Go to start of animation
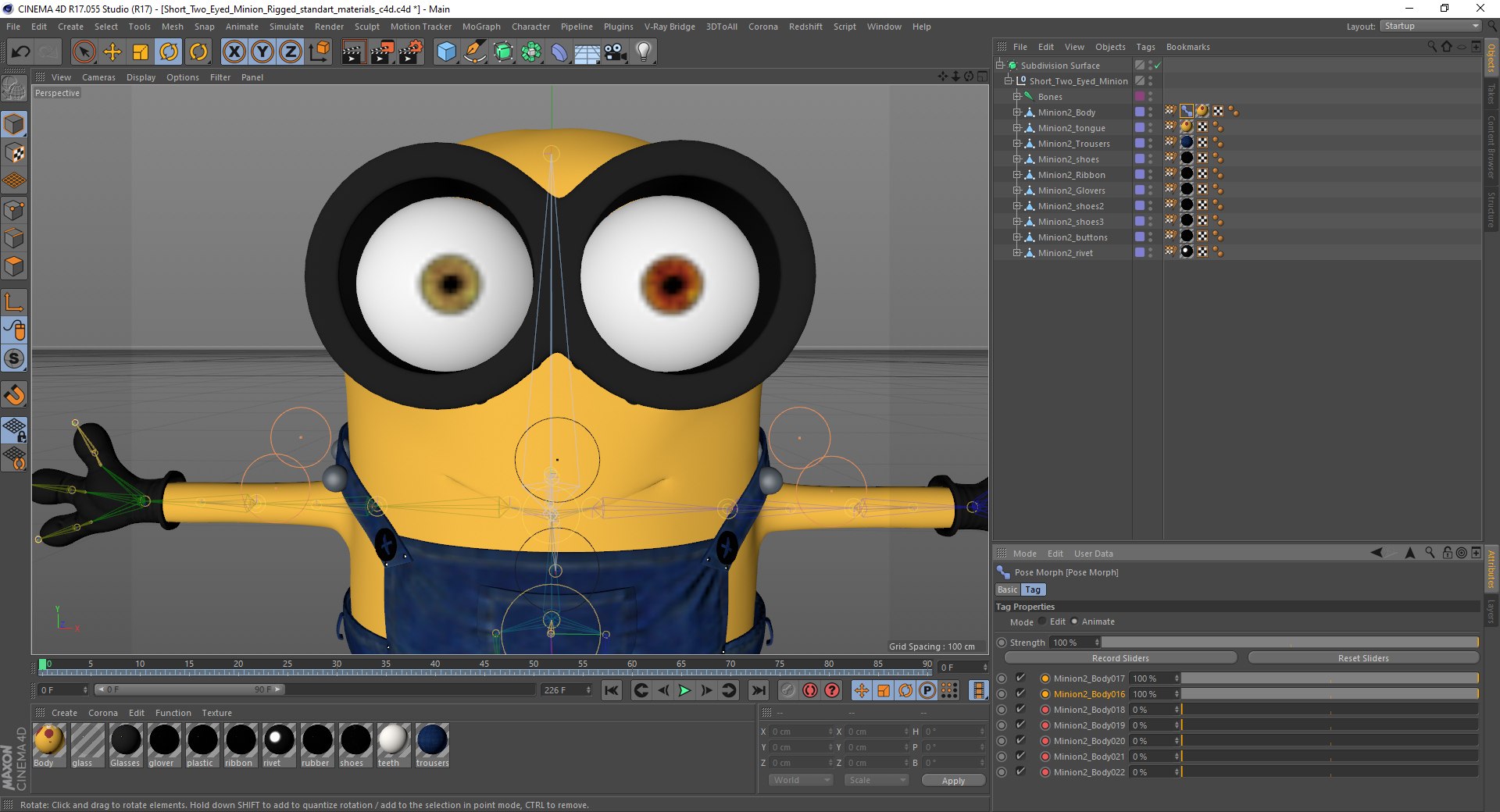Viewport: 1500px width, 812px height. [612, 690]
